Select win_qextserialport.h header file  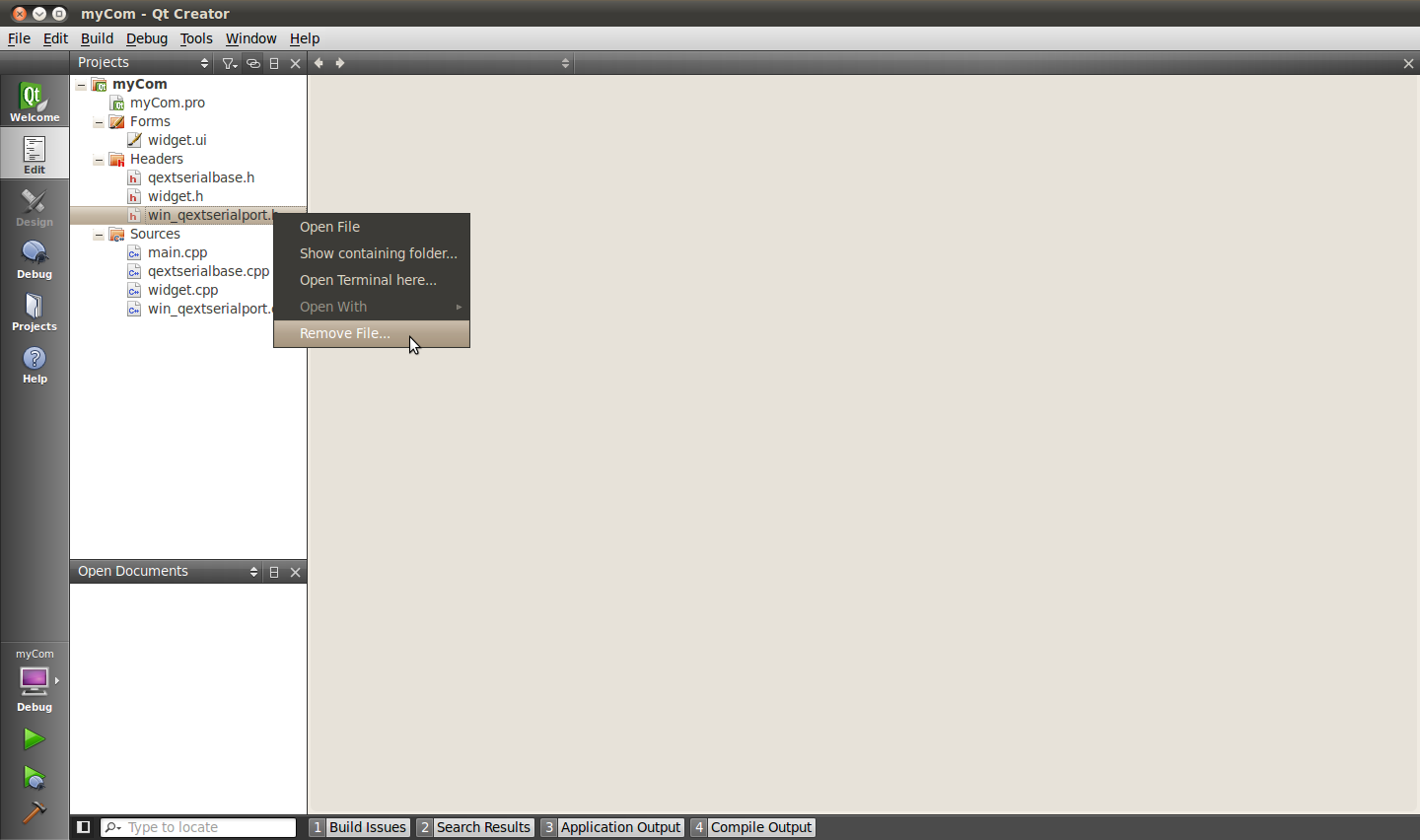click(x=210, y=215)
